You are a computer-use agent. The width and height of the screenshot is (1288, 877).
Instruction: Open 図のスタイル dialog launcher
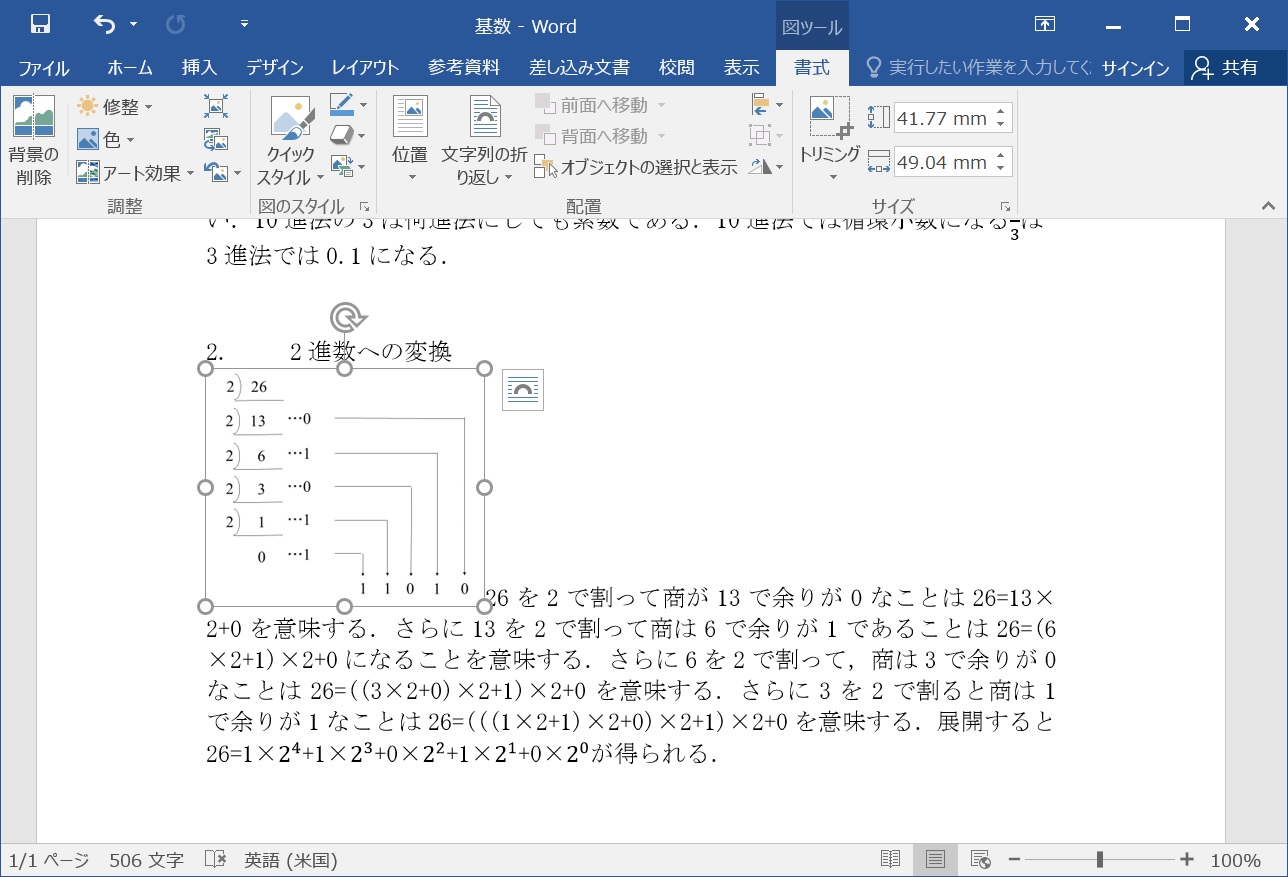[x=364, y=206]
